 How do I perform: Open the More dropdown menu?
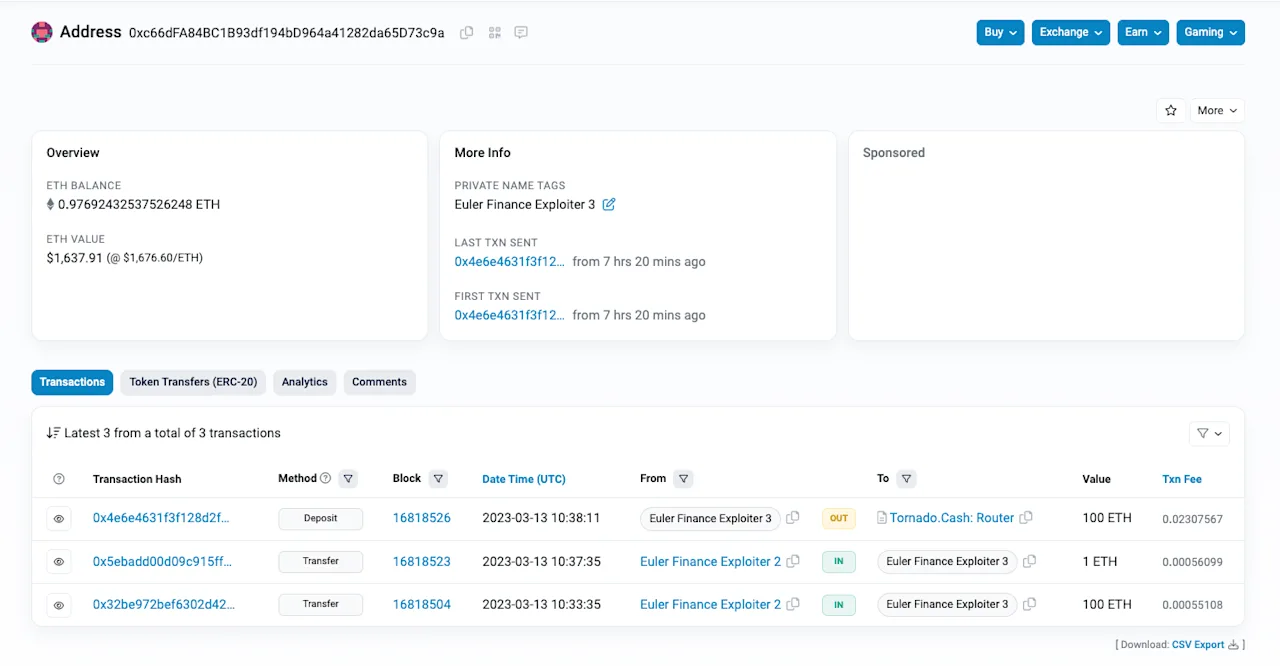(x=1217, y=111)
